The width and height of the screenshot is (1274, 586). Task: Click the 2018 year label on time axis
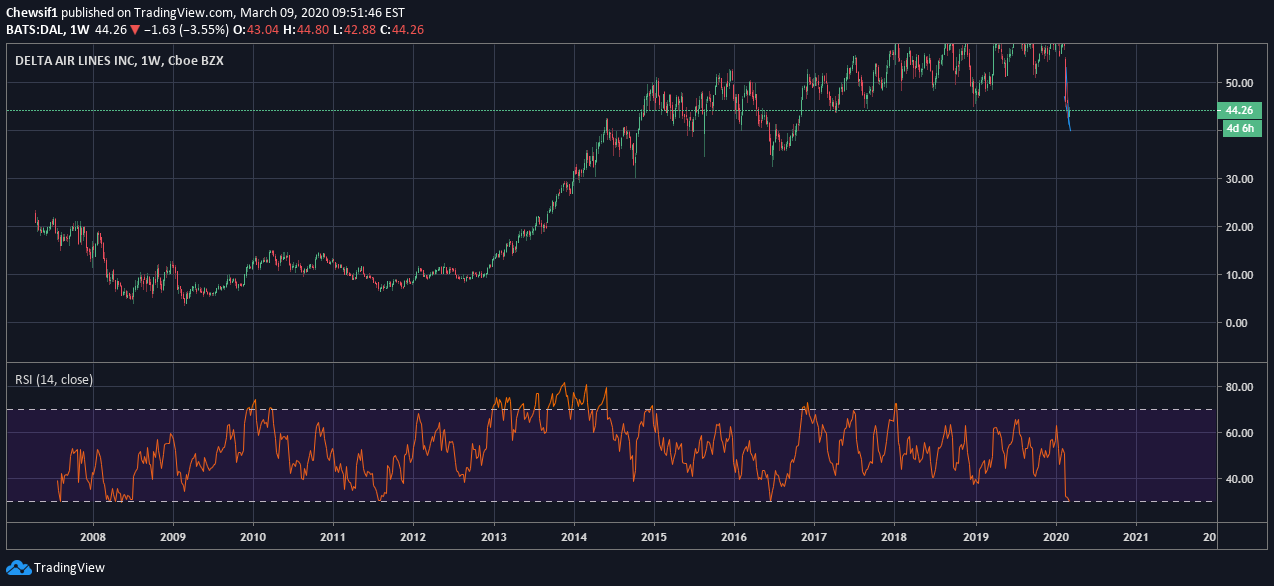(895, 537)
